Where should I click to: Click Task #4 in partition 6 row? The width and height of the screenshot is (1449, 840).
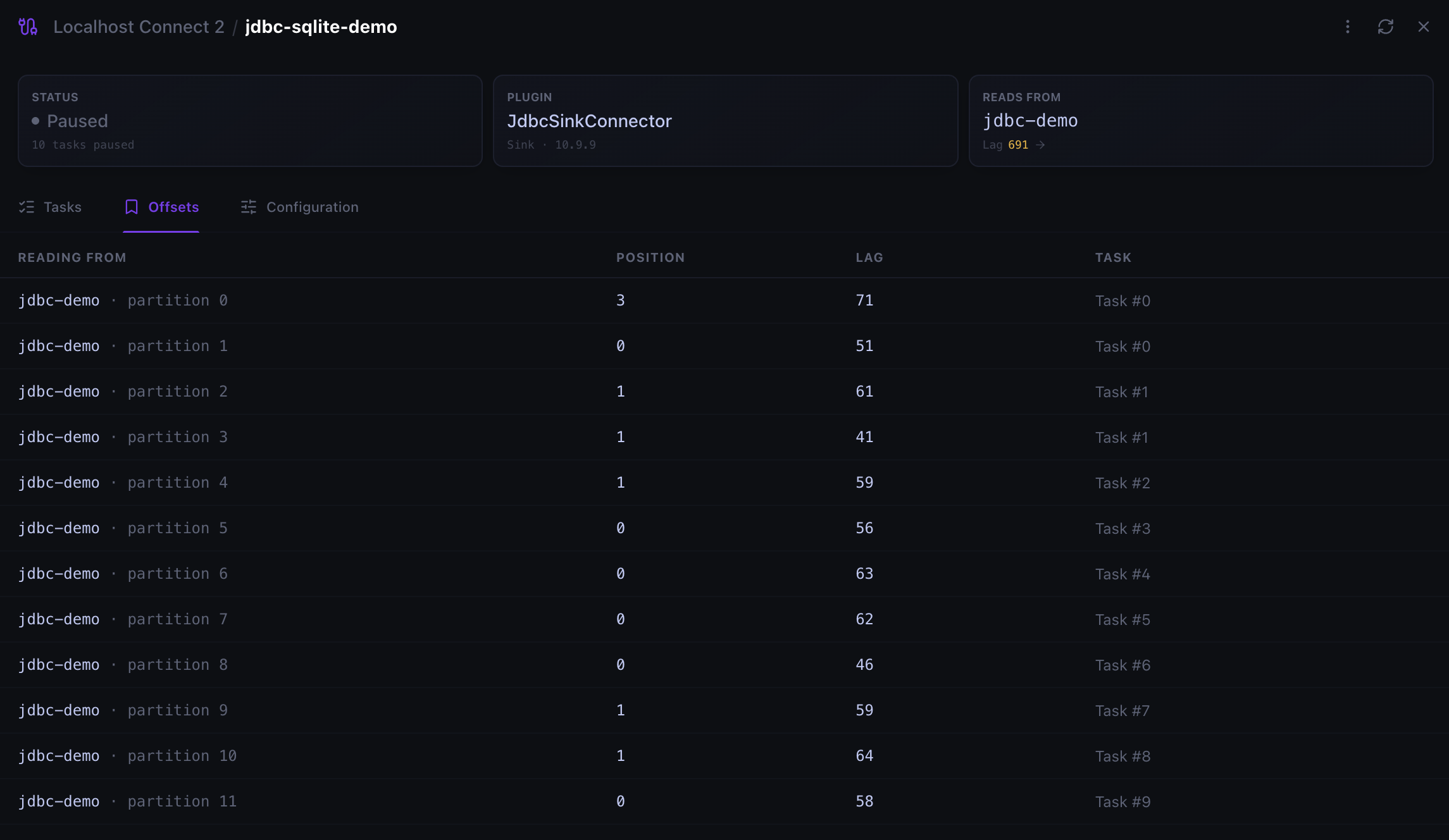coord(1123,574)
